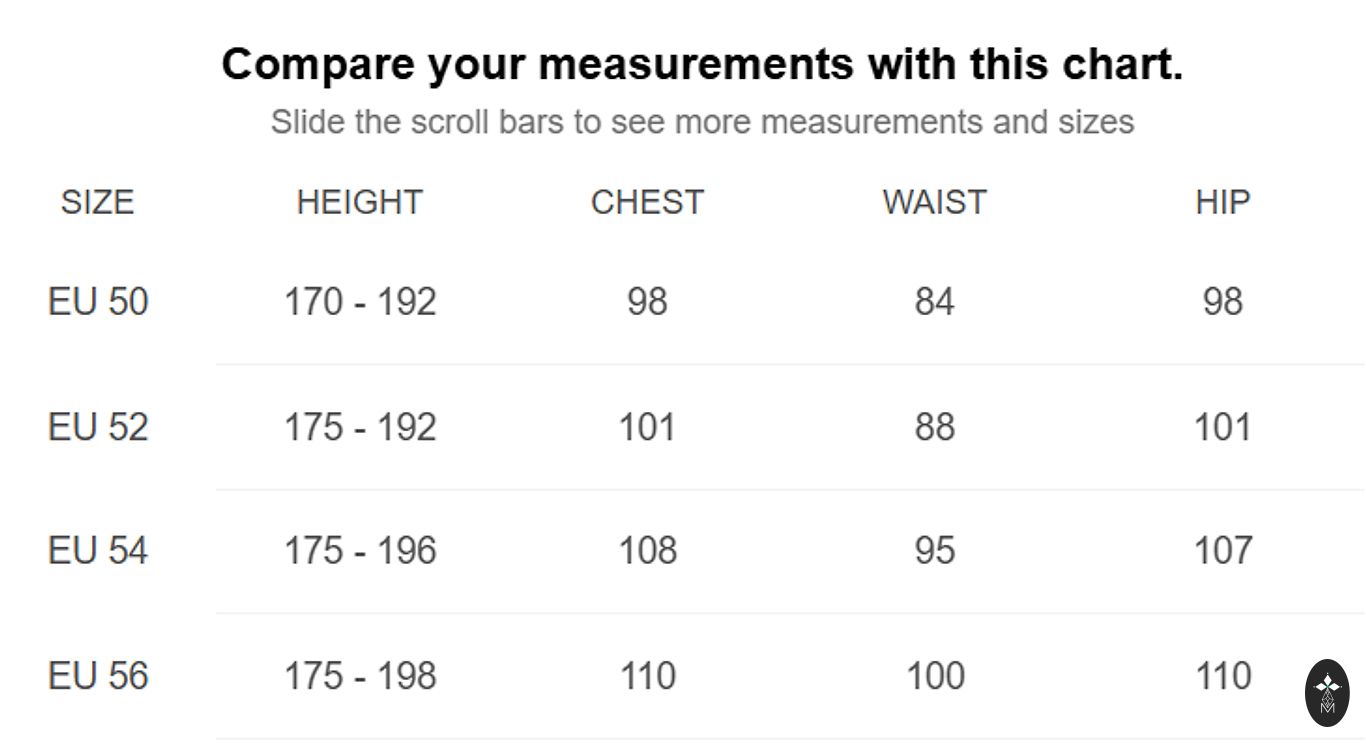Screen dimensions: 1366x743
Task: Click waist value 84 for EU 50
Action: point(934,301)
